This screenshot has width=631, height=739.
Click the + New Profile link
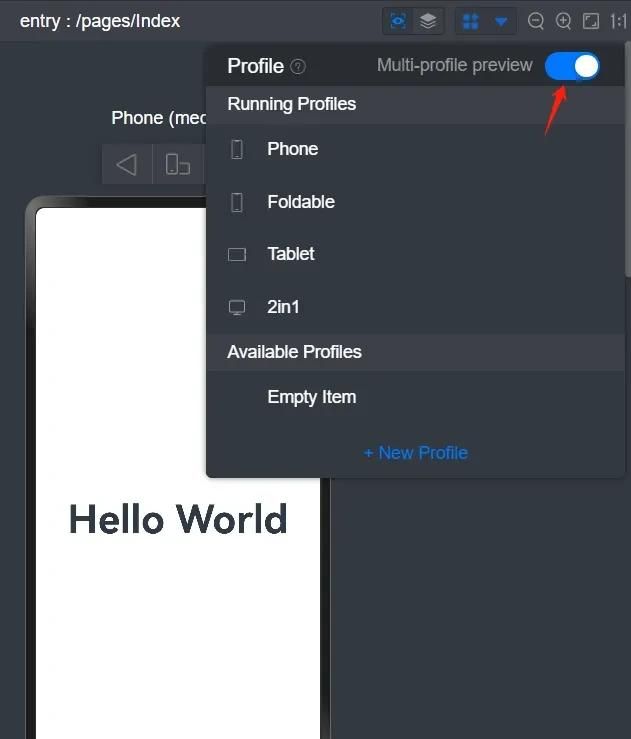click(x=416, y=453)
